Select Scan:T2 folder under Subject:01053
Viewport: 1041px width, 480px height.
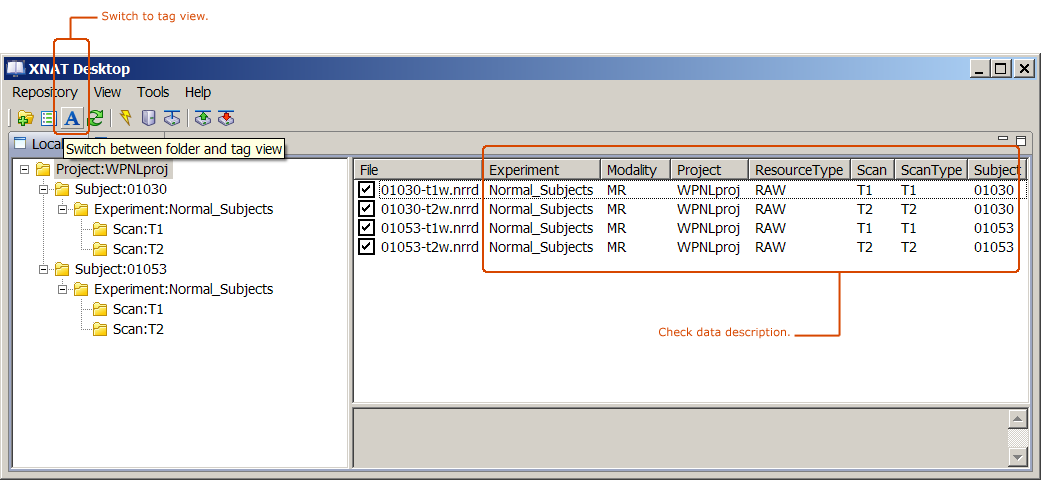click(x=138, y=329)
